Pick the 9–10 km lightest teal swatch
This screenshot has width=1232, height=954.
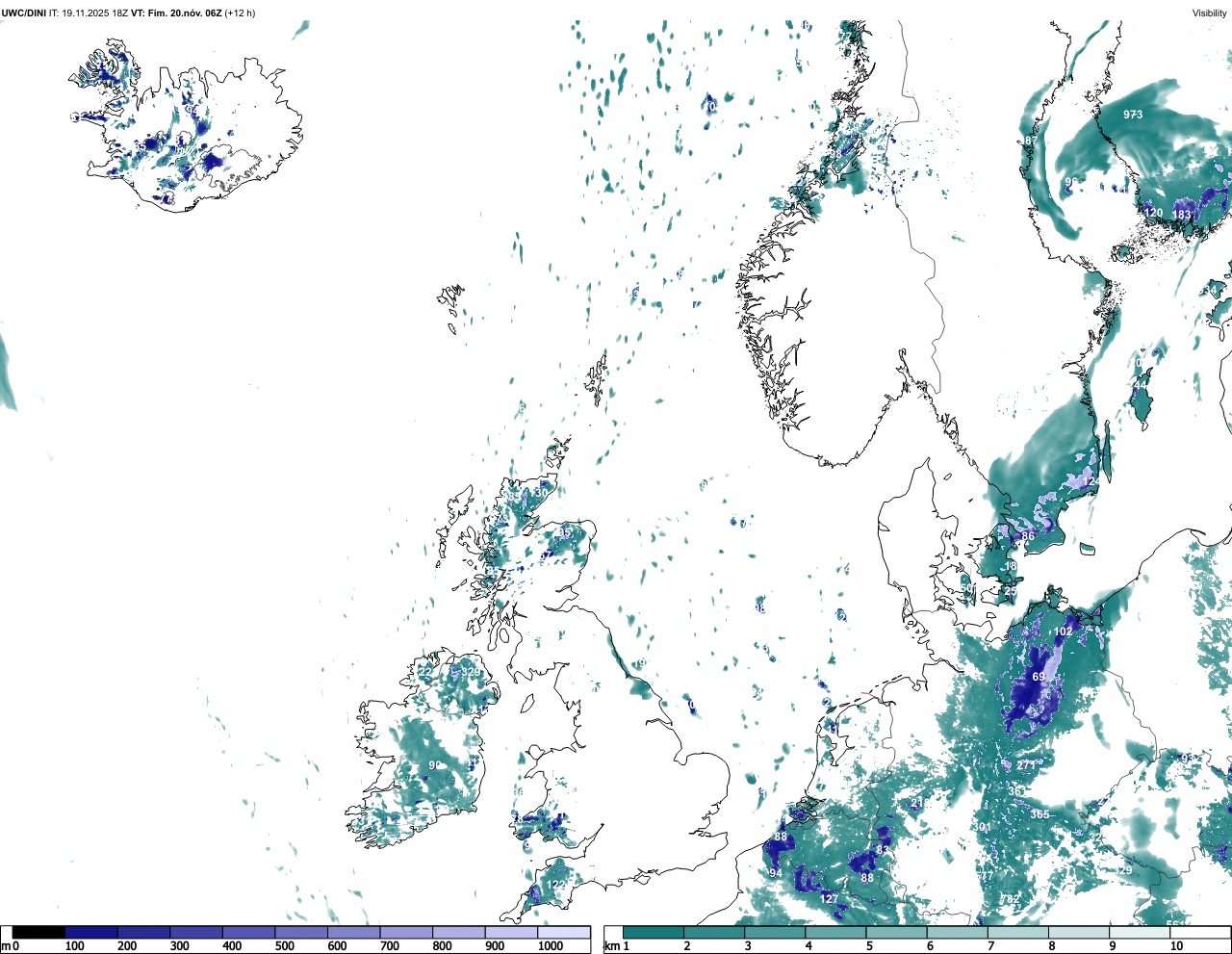(x=1140, y=932)
